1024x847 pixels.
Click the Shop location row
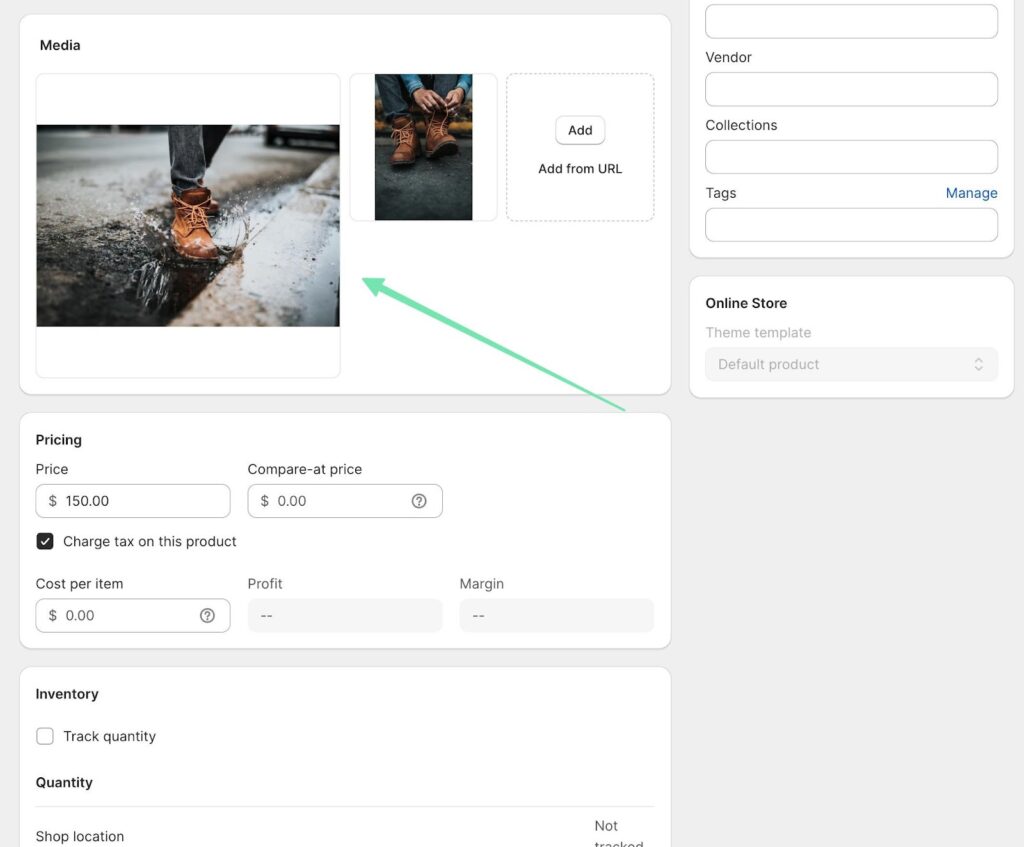(80, 836)
